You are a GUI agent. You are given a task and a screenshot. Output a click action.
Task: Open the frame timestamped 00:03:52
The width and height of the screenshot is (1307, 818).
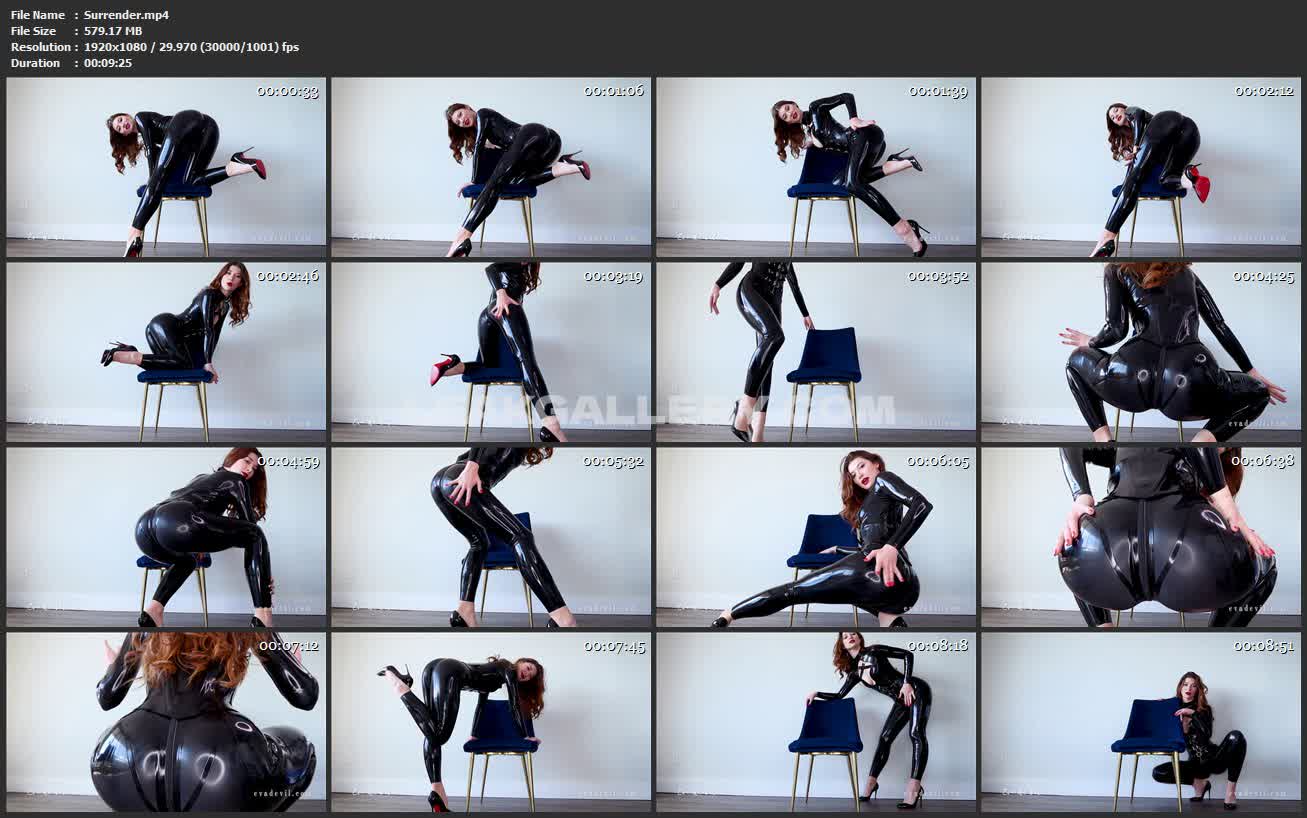(x=816, y=352)
